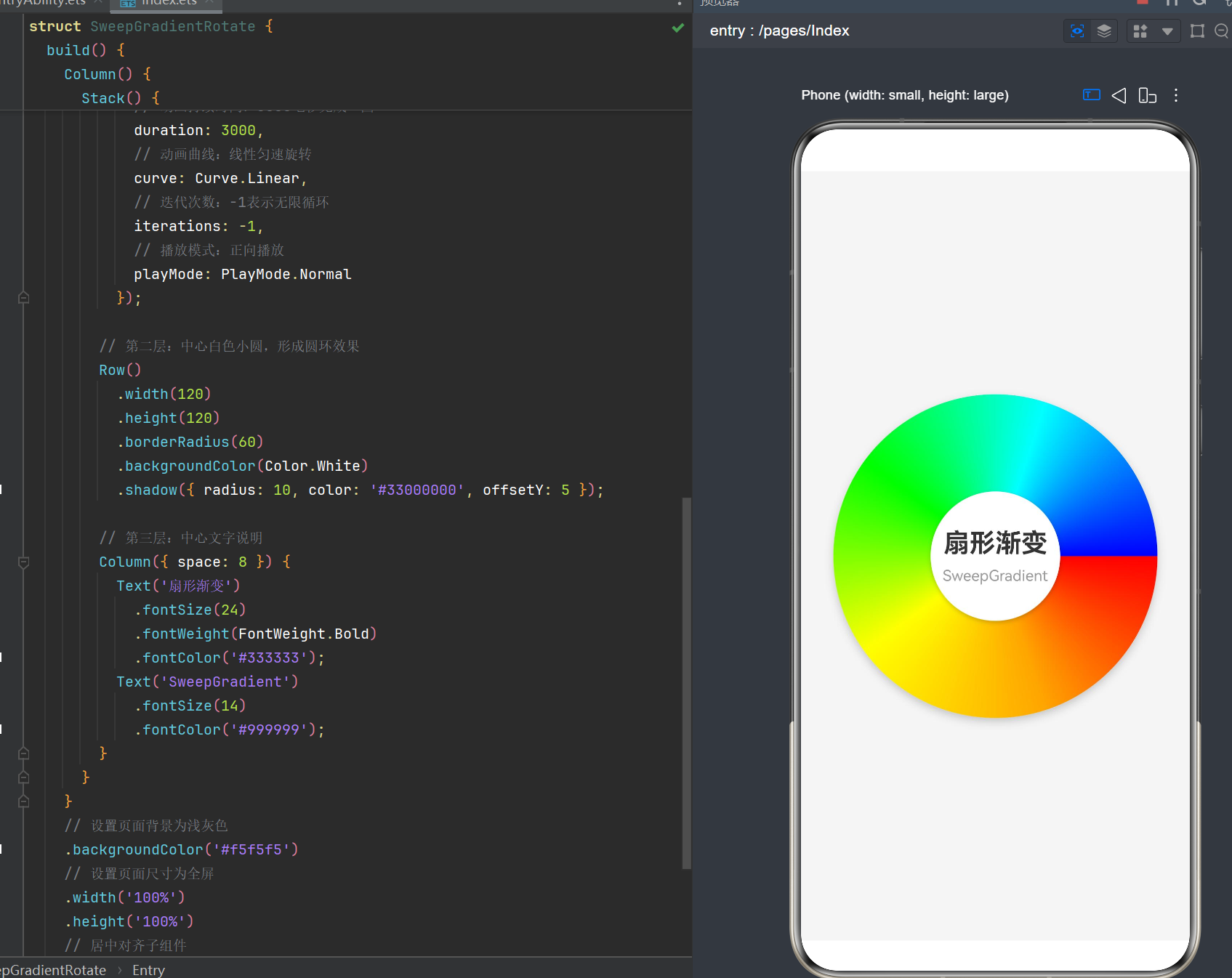Click 'Curve.Linear' in the code

pyautogui.click(x=247, y=179)
